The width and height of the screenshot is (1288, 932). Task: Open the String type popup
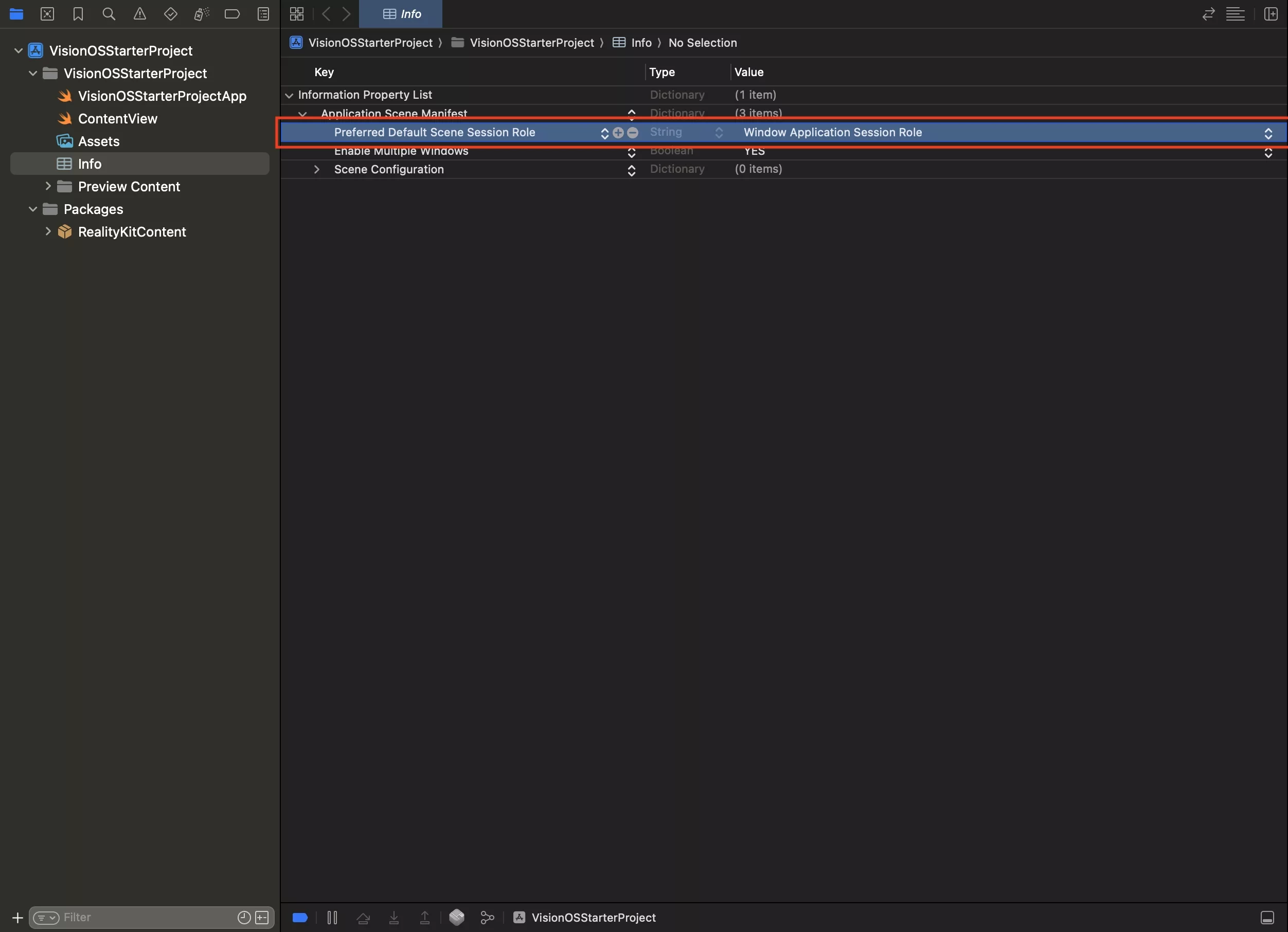[719, 132]
